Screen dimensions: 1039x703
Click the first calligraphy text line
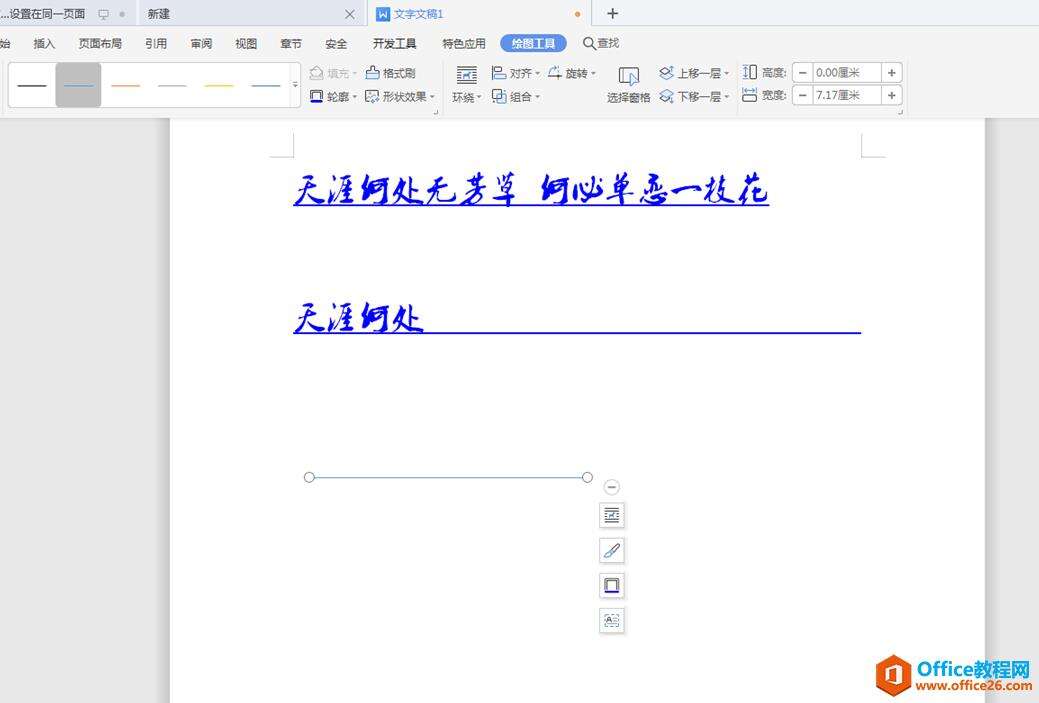click(531, 190)
